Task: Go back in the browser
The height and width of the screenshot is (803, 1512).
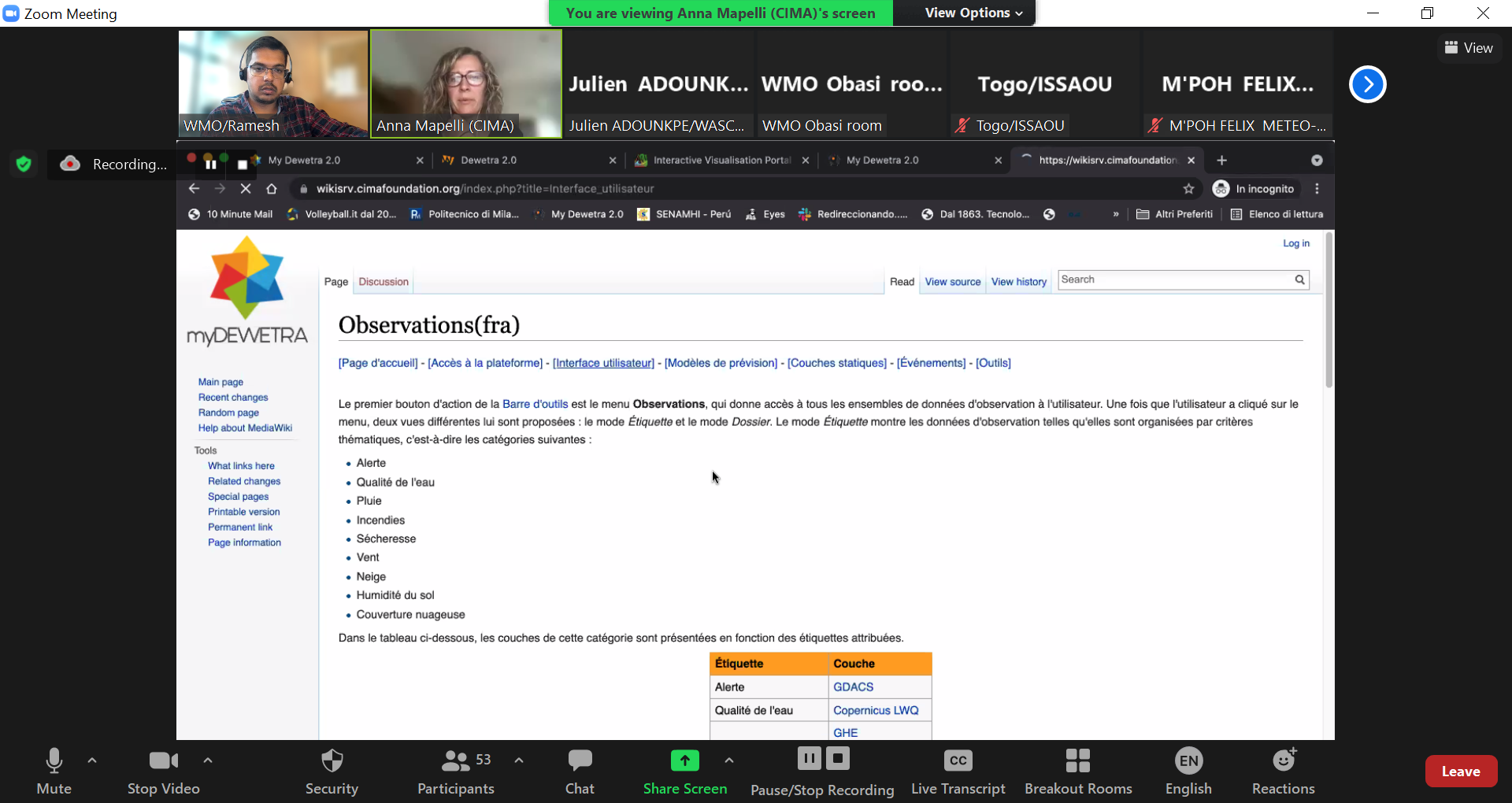Action: point(194,188)
